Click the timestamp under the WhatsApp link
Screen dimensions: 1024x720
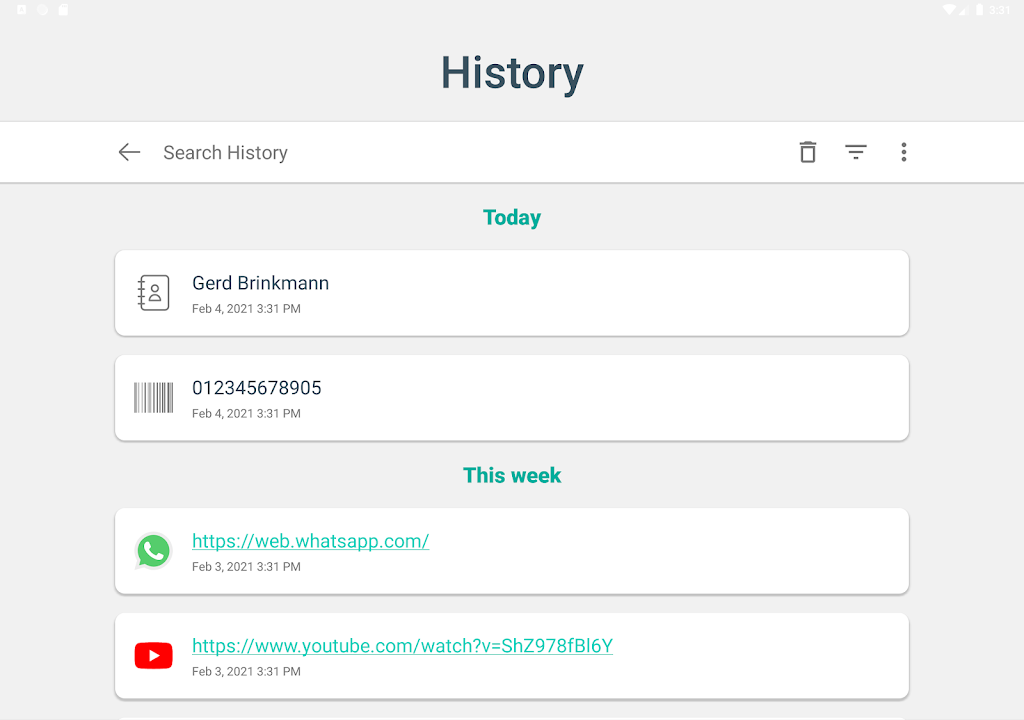pos(246,567)
